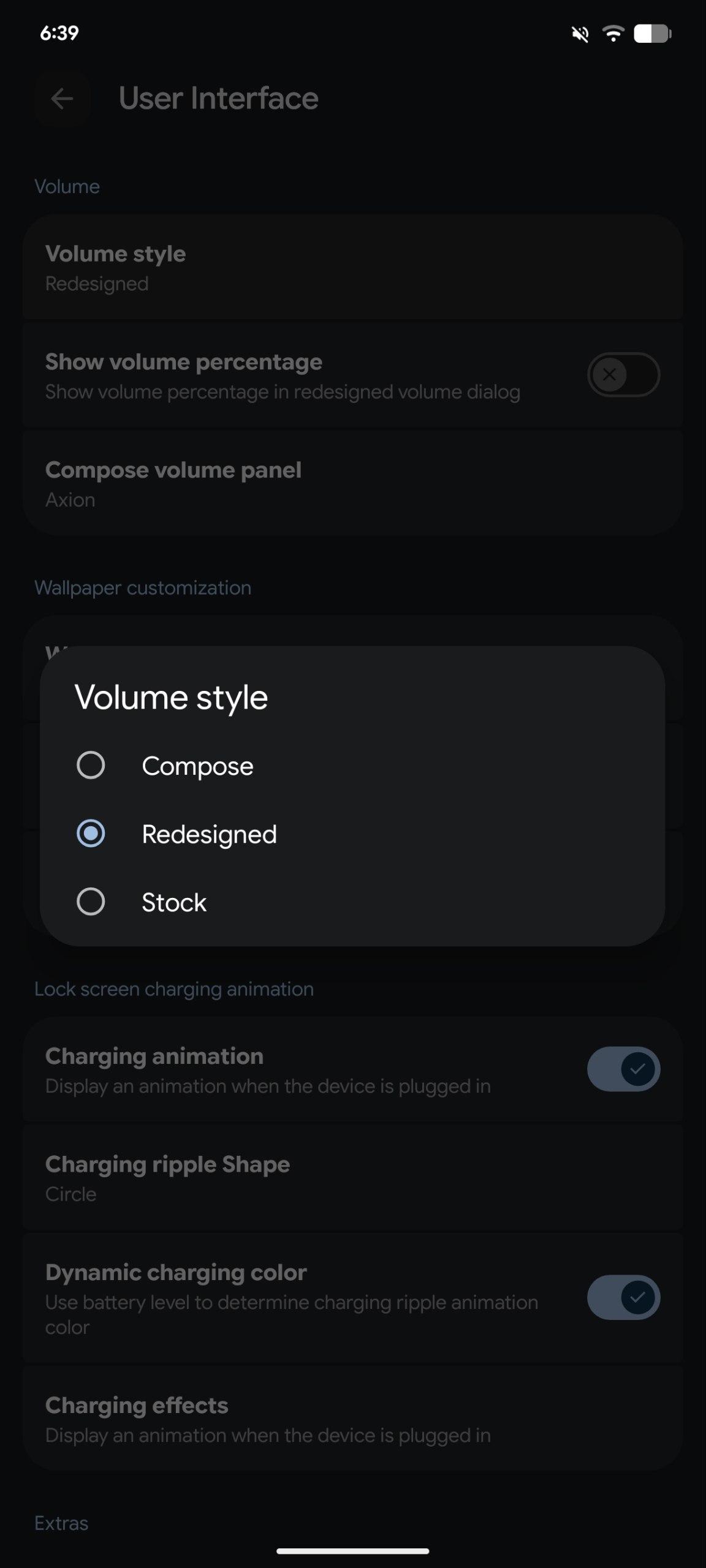
Task: Select the Compose radio option
Action: click(91, 766)
